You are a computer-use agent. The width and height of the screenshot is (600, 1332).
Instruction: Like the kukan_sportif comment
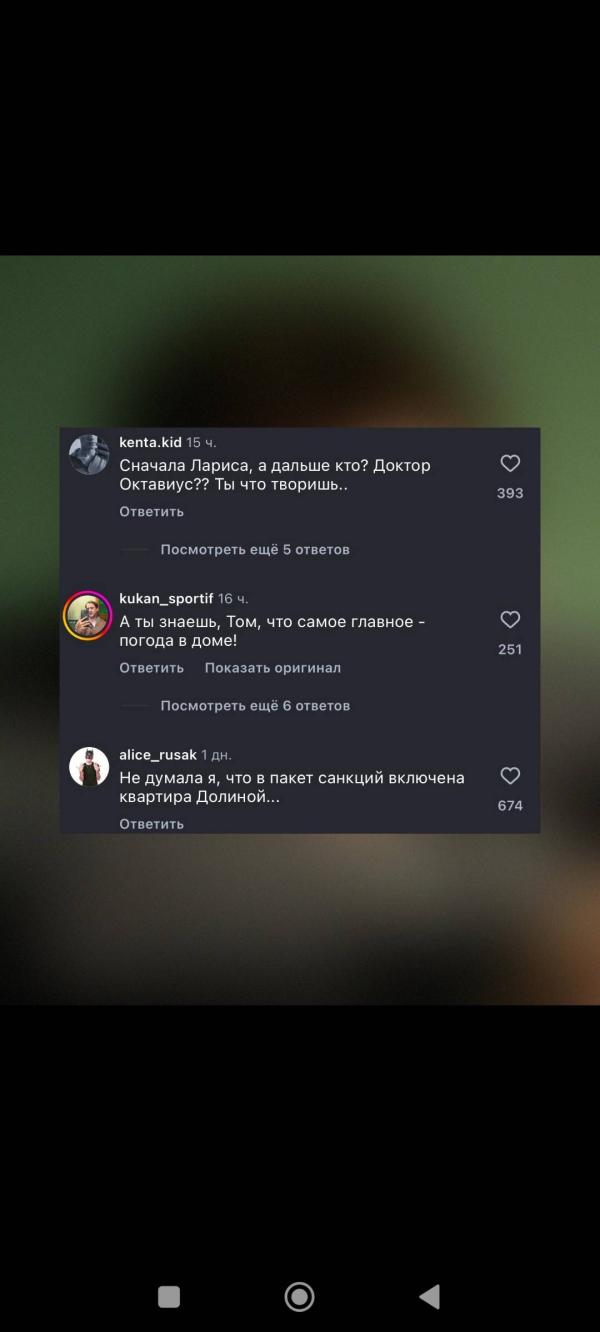pyautogui.click(x=510, y=620)
